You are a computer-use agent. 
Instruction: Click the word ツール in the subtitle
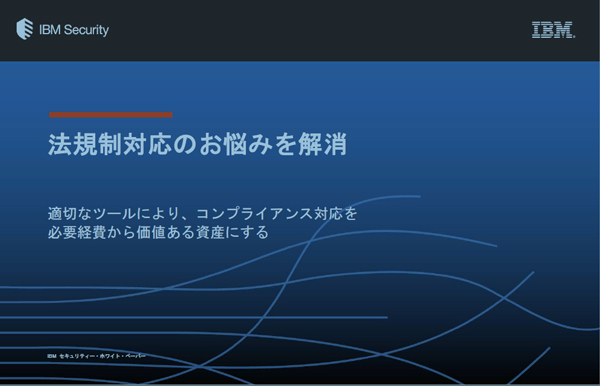pyautogui.click(x=114, y=213)
